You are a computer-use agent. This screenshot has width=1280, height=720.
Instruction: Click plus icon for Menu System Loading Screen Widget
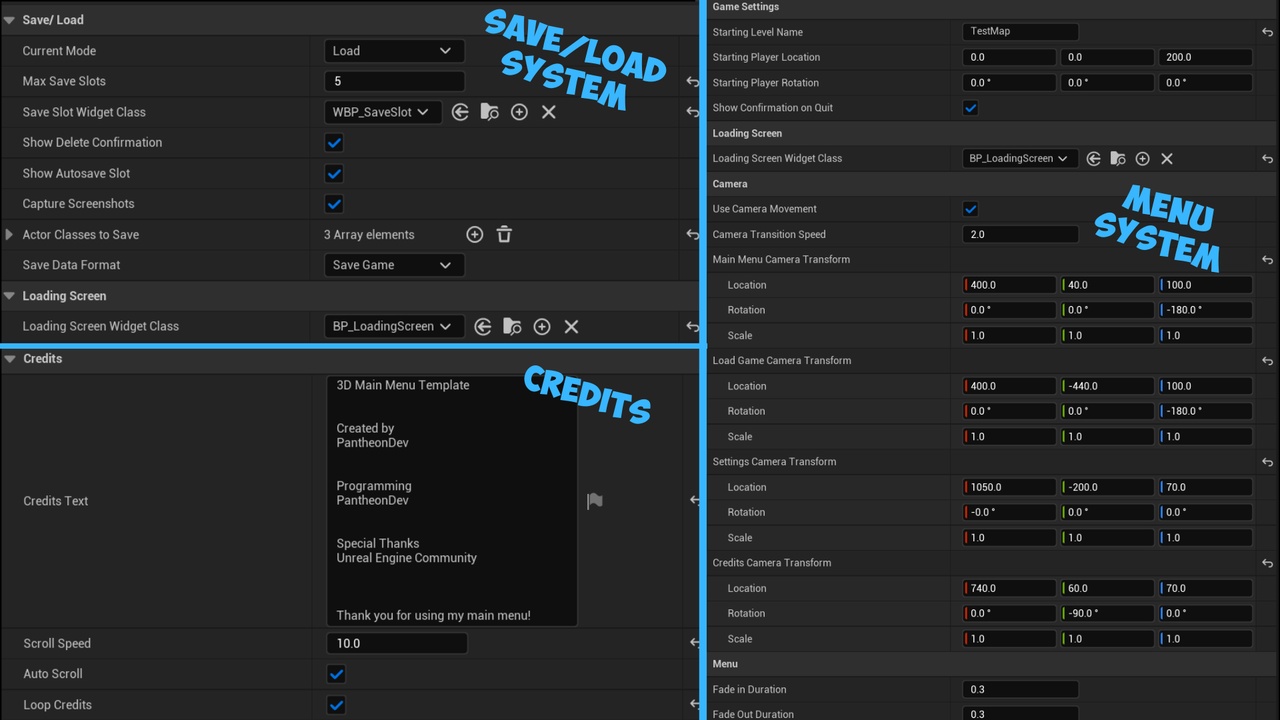click(x=1142, y=158)
